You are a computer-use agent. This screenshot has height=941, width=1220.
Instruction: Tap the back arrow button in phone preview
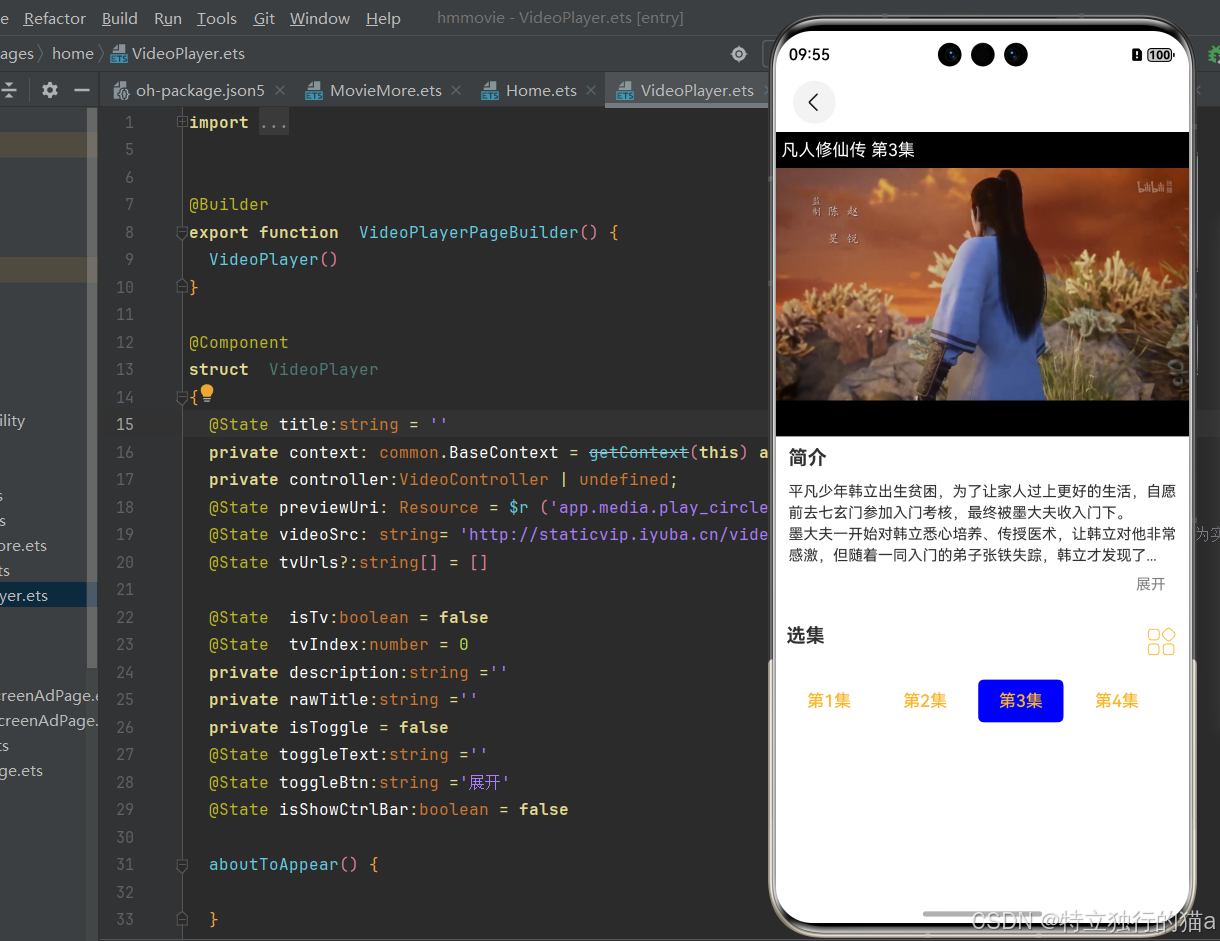point(814,102)
